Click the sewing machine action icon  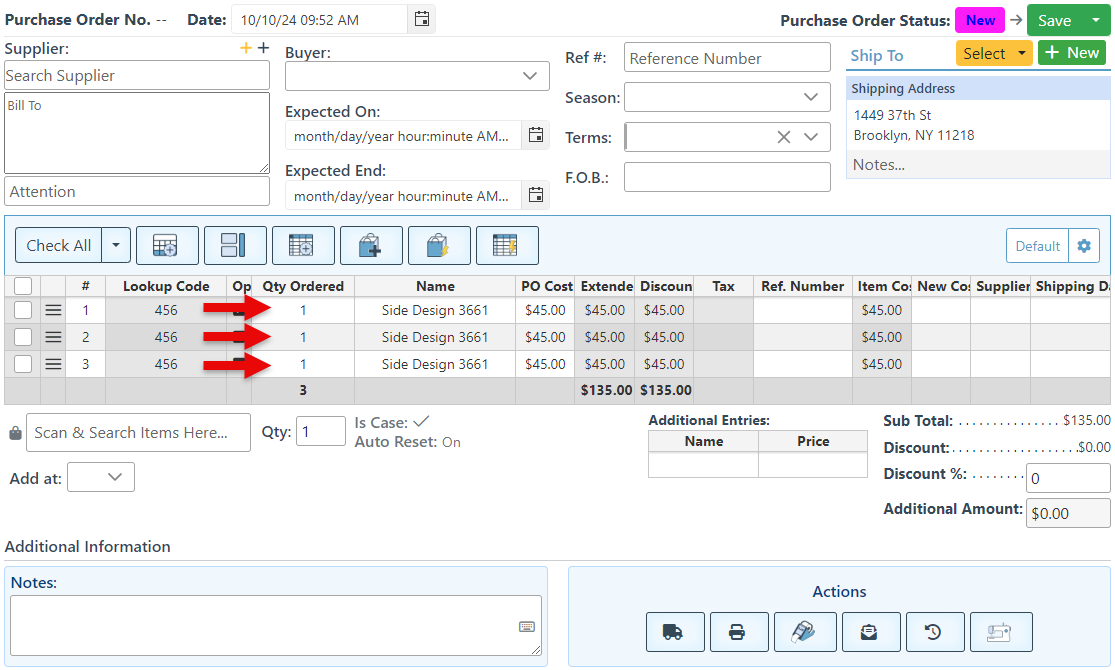(1001, 632)
